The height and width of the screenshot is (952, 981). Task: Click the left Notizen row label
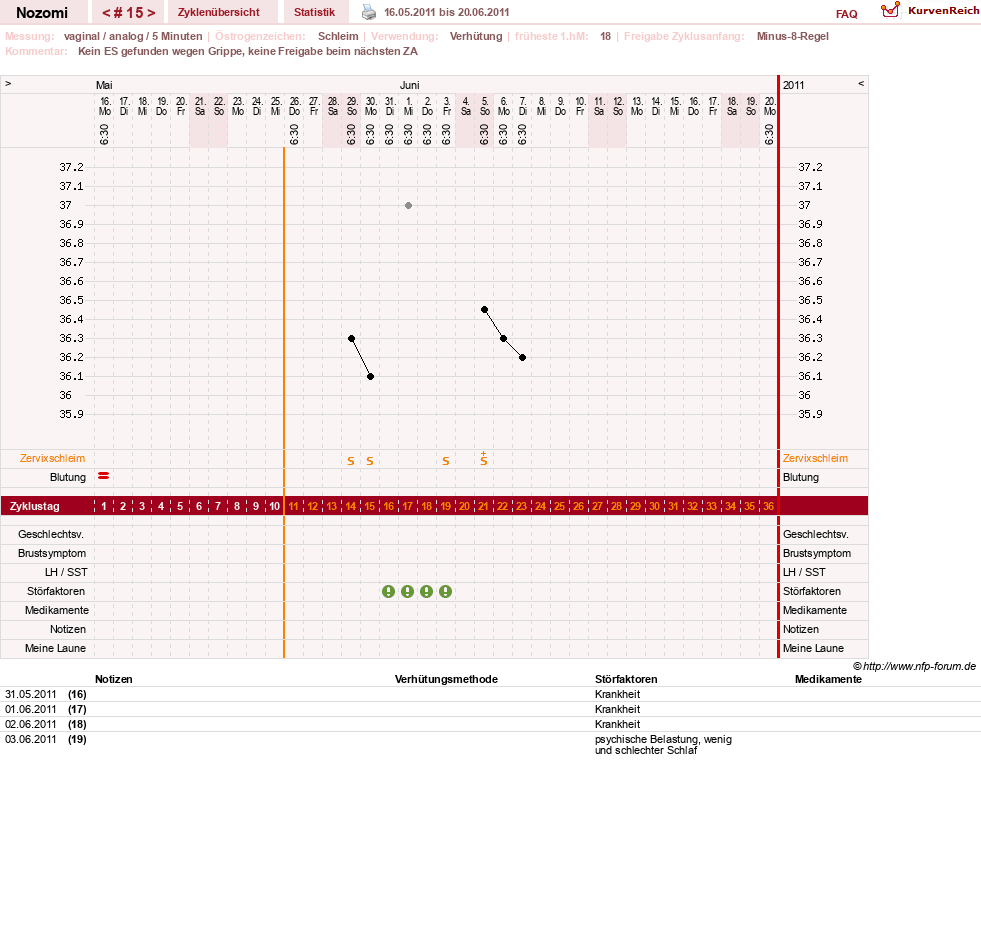pos(68,629)
